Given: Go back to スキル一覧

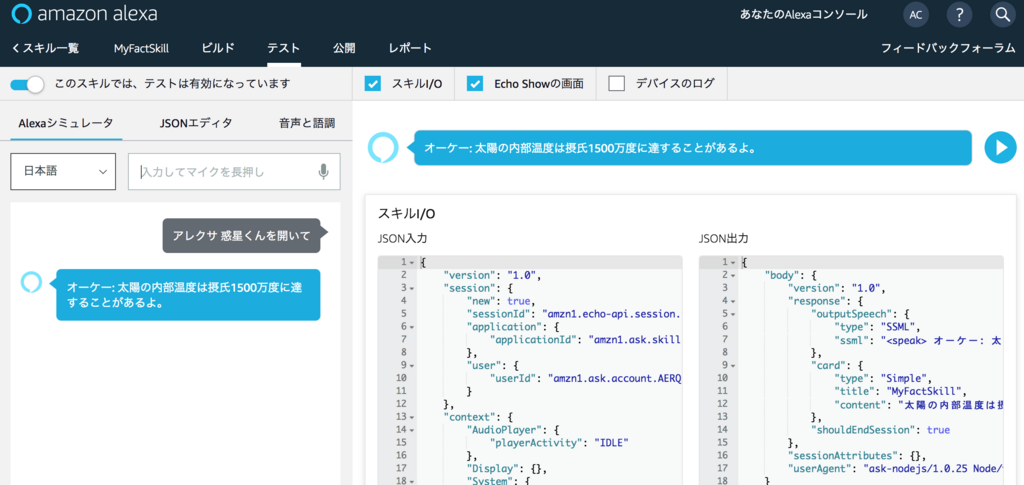Looking at the screenshot, I should pos(45,48).
